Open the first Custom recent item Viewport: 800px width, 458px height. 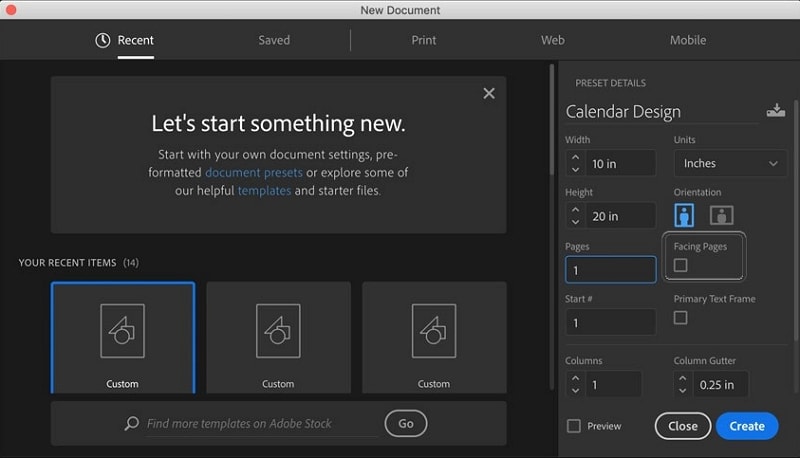pos(122,337)
